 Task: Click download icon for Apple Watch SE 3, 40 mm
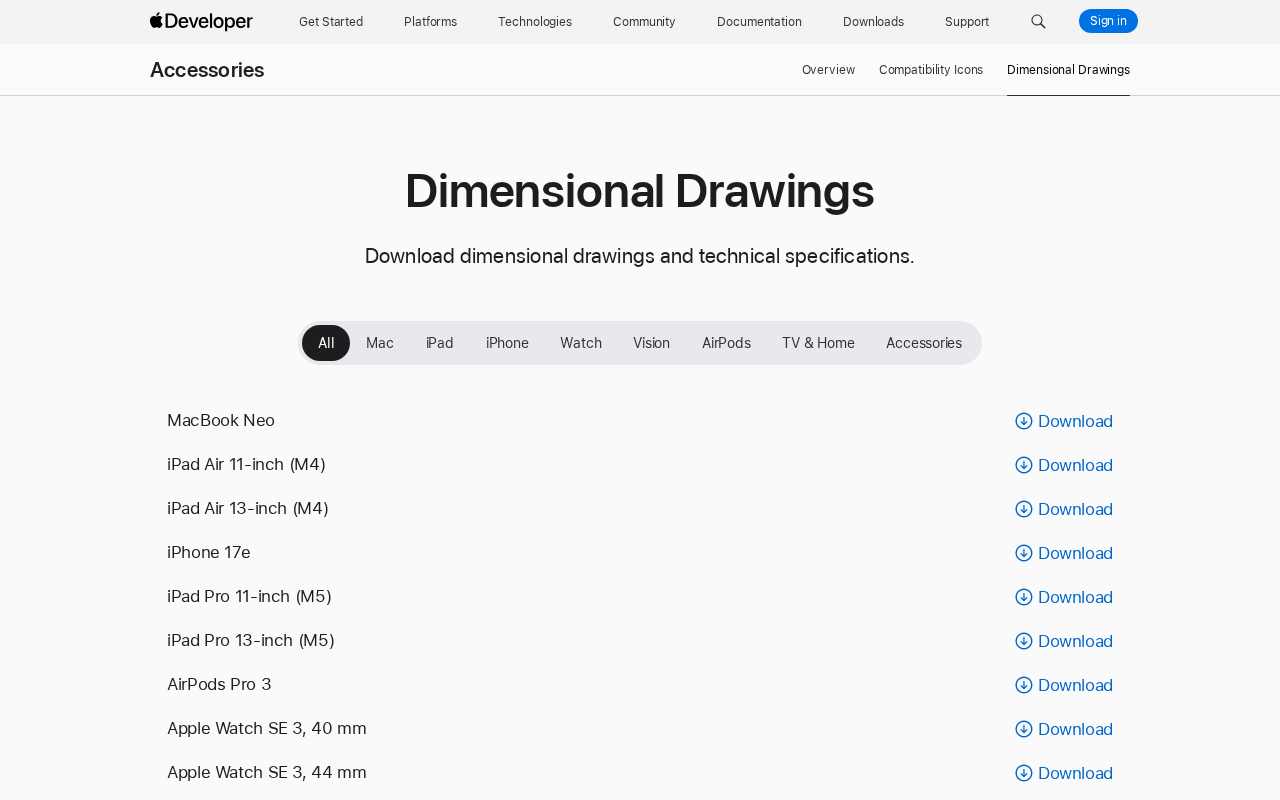(1024, 729)
